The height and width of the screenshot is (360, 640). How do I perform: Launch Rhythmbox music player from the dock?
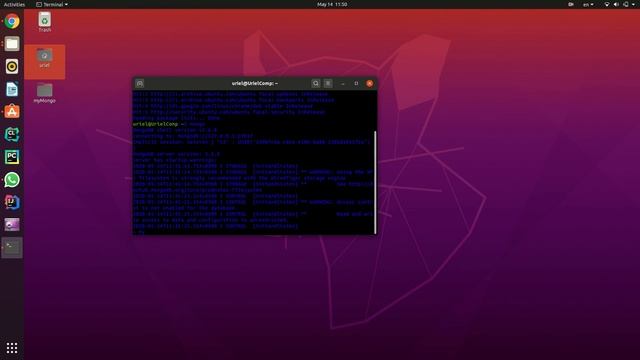pos(12,66)
